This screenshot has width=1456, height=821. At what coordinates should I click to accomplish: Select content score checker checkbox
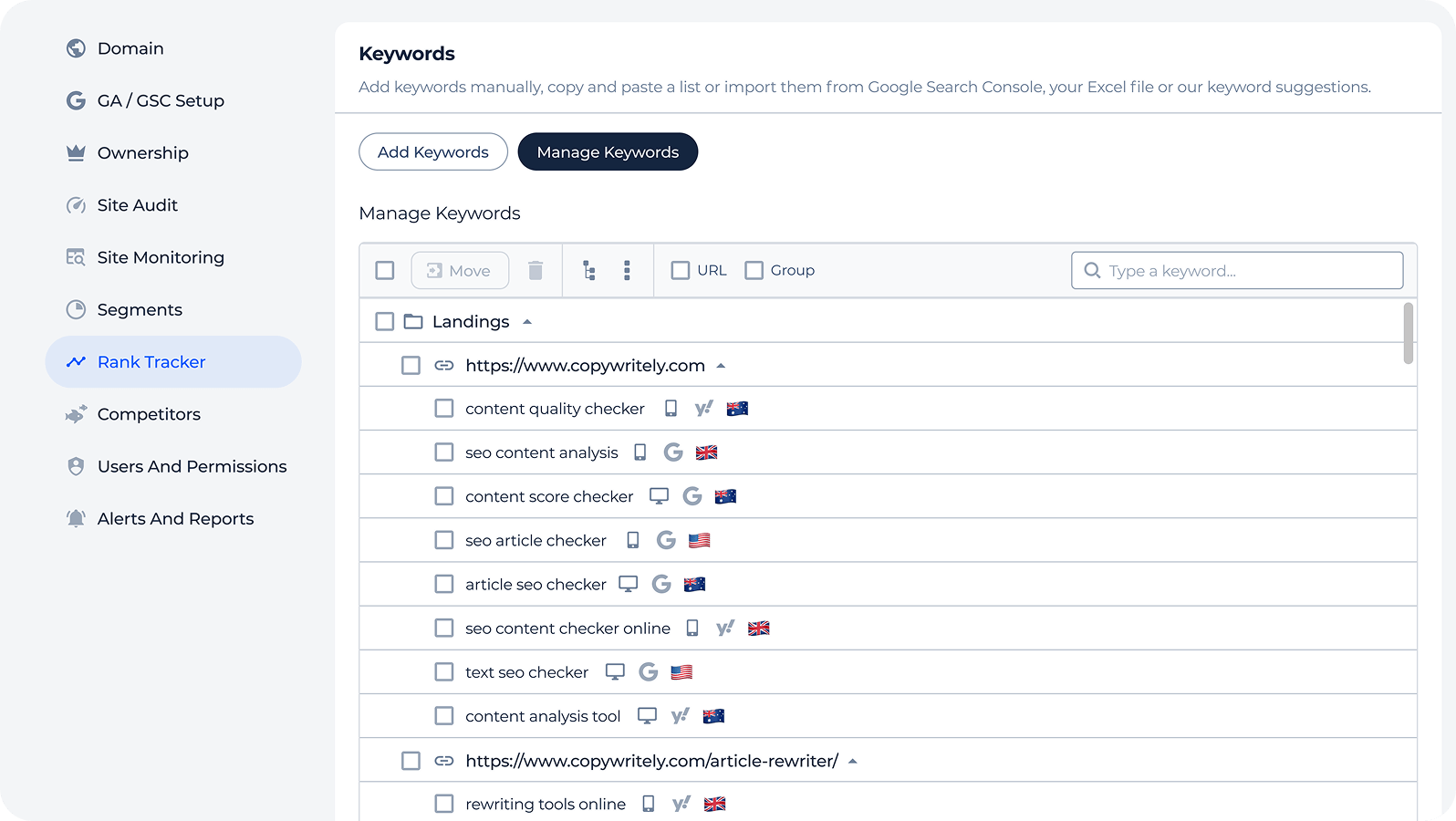(x=444, y=496)
